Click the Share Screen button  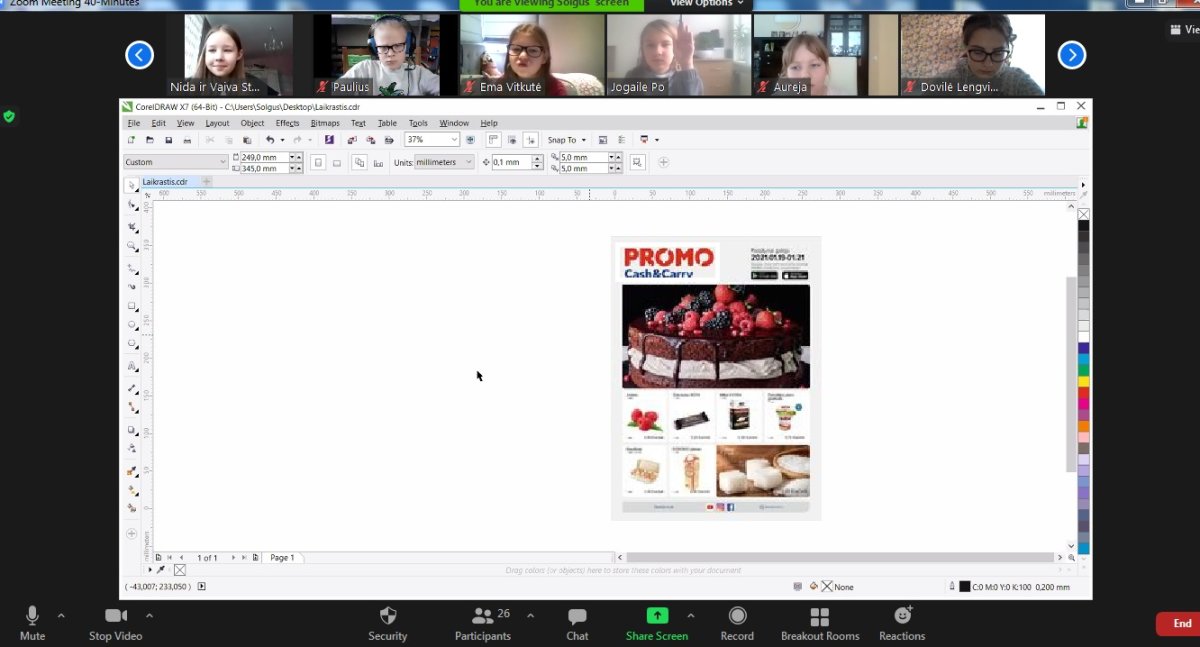coord(657,623)
